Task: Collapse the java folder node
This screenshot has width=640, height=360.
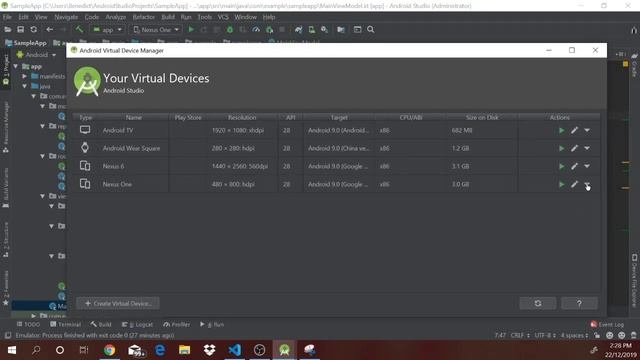Action: point(24,86)
